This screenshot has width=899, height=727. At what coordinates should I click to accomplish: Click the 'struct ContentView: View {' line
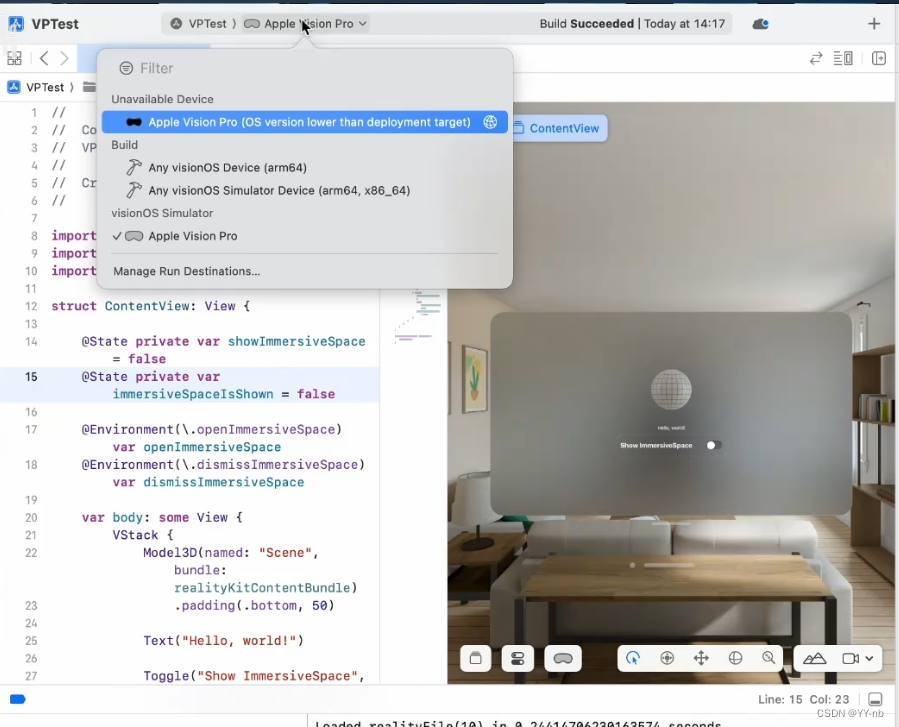151,306
